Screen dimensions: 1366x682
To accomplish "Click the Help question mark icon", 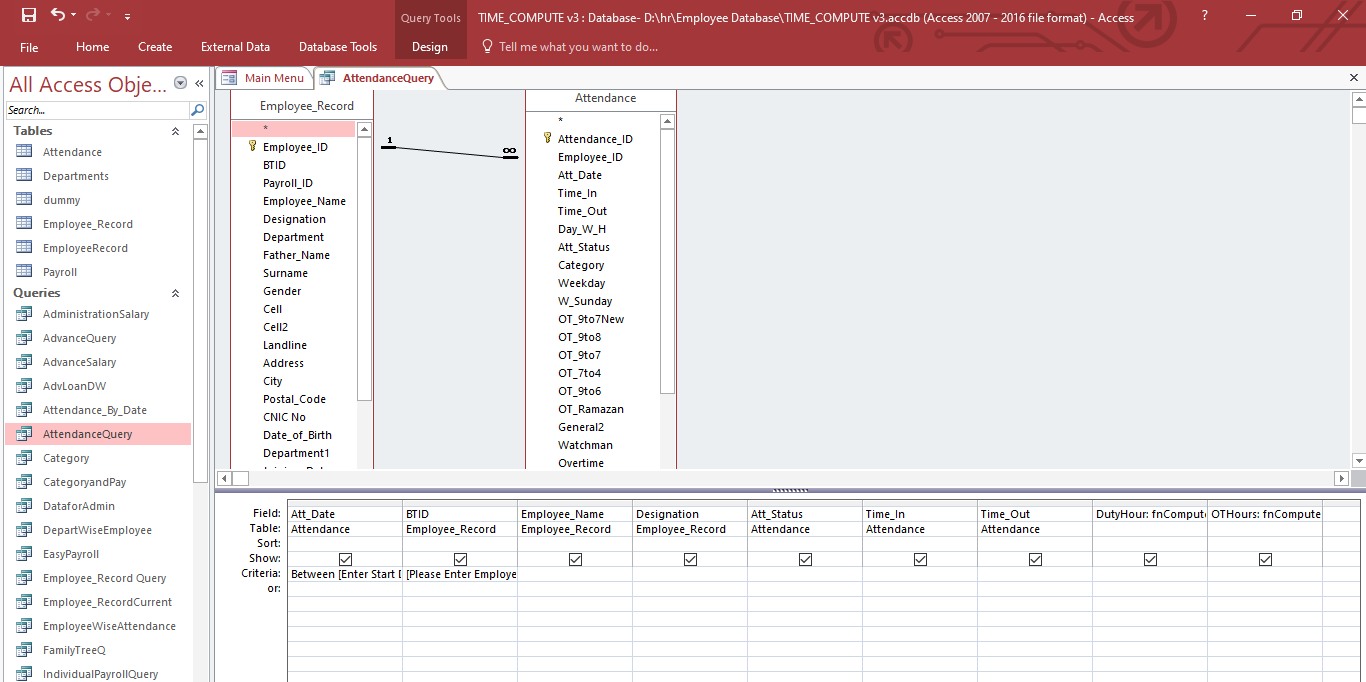I will (x=1204, y=16).
